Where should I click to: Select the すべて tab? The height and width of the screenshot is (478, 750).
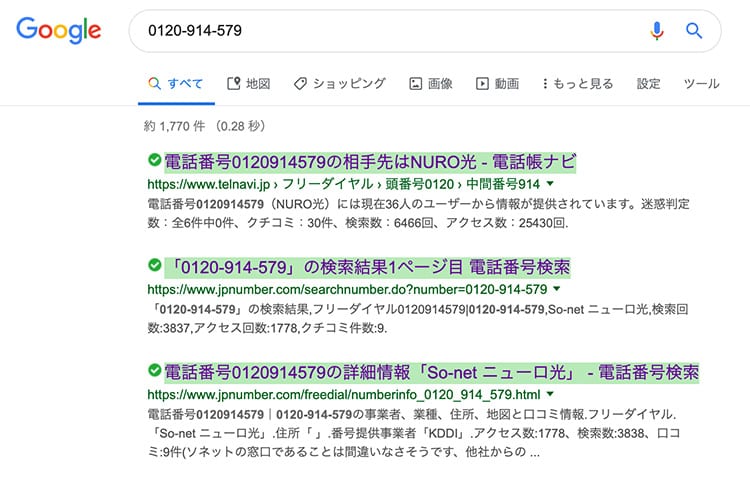click(176, 84)
